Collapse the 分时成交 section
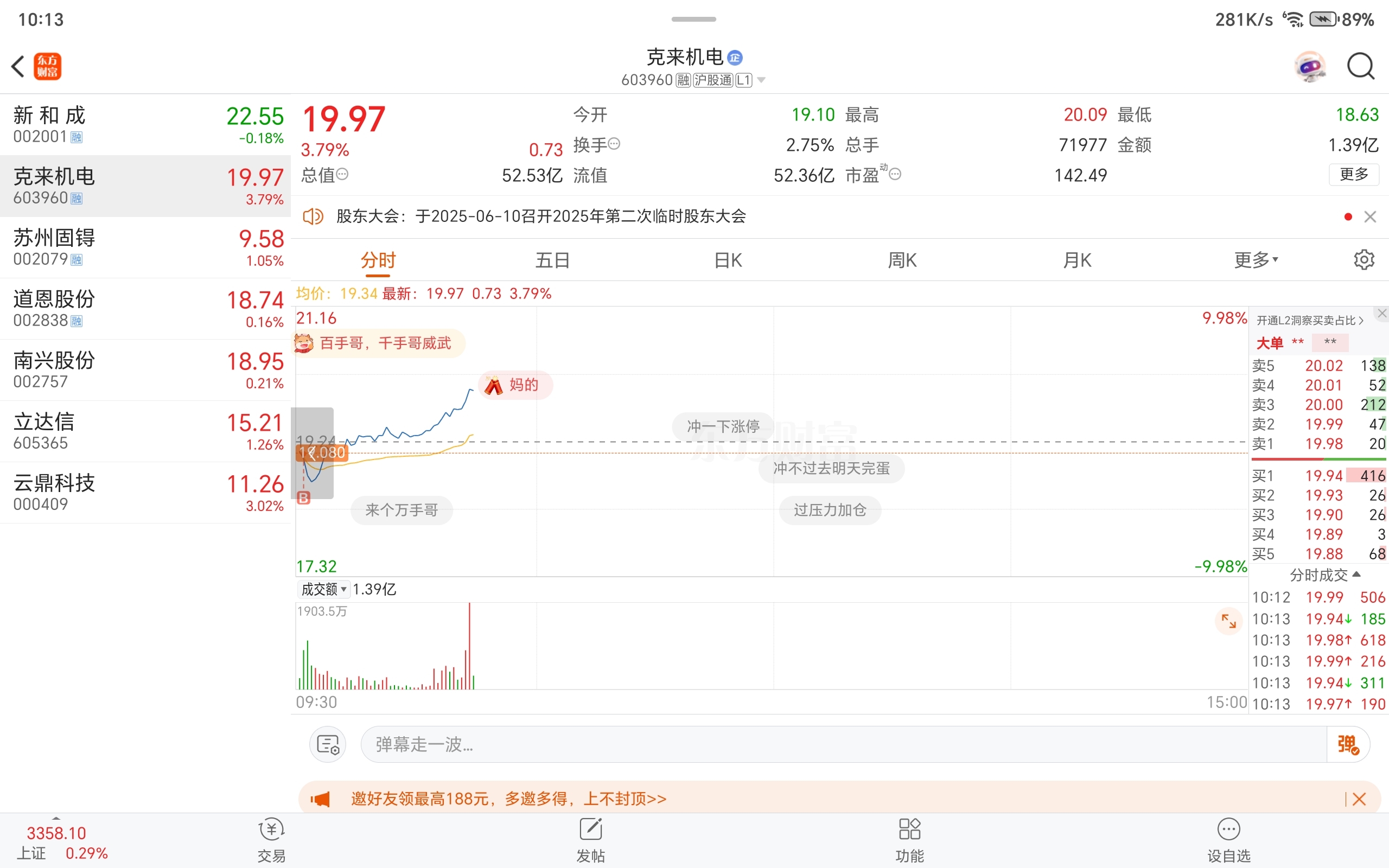This screenshot has height=868, width=1389. [x=1325, y=575]
